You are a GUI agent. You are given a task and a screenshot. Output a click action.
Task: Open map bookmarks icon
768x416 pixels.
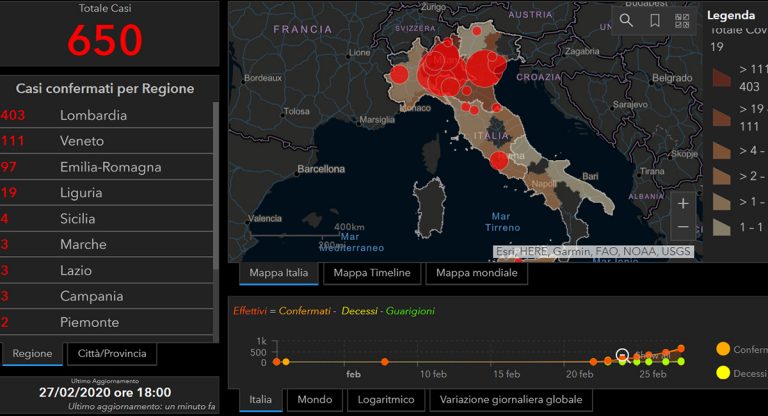tap(654, 21)
